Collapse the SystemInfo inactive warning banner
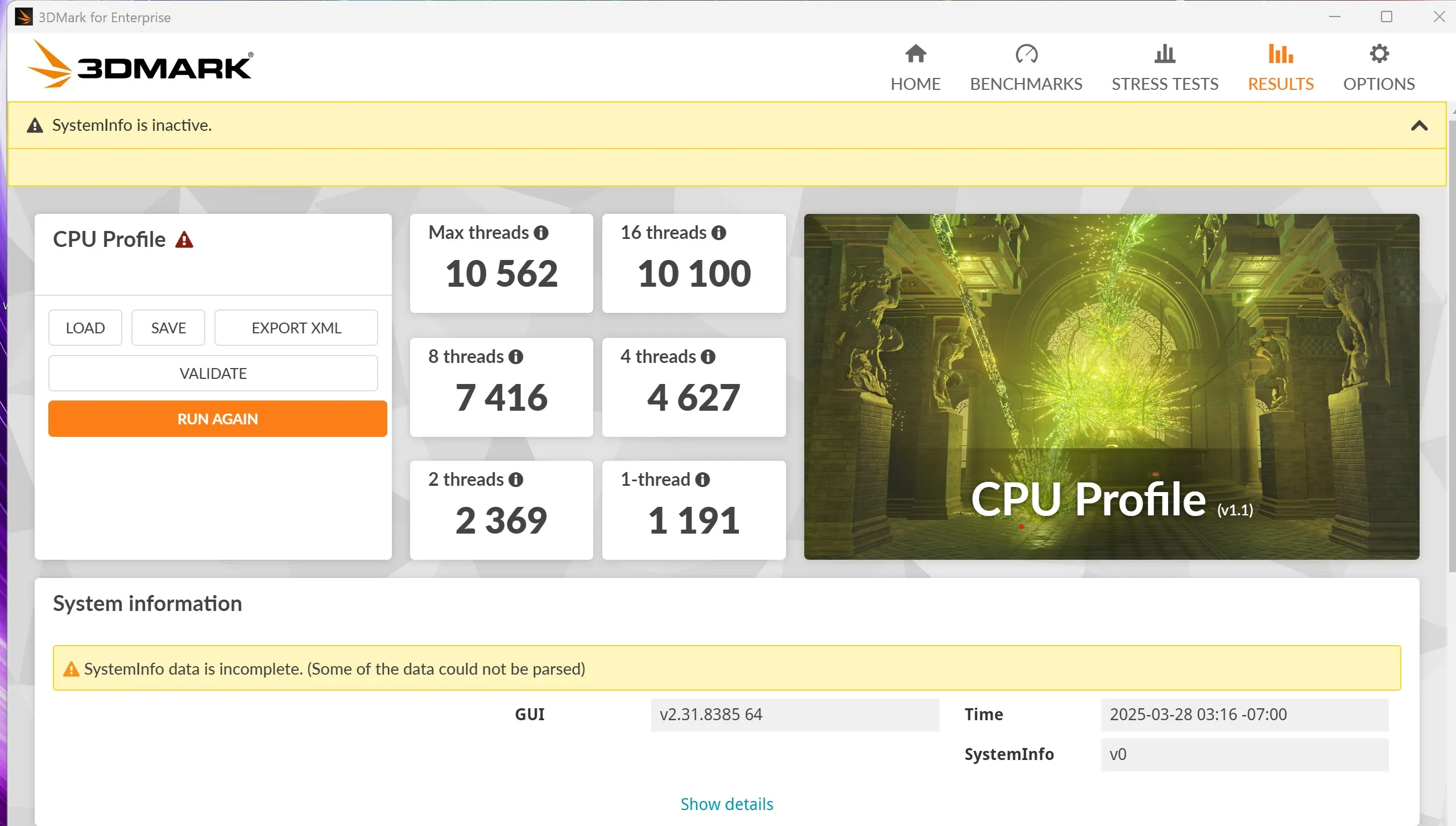The height and width of the screenshot is (826, 1456). coord(1419,125)
